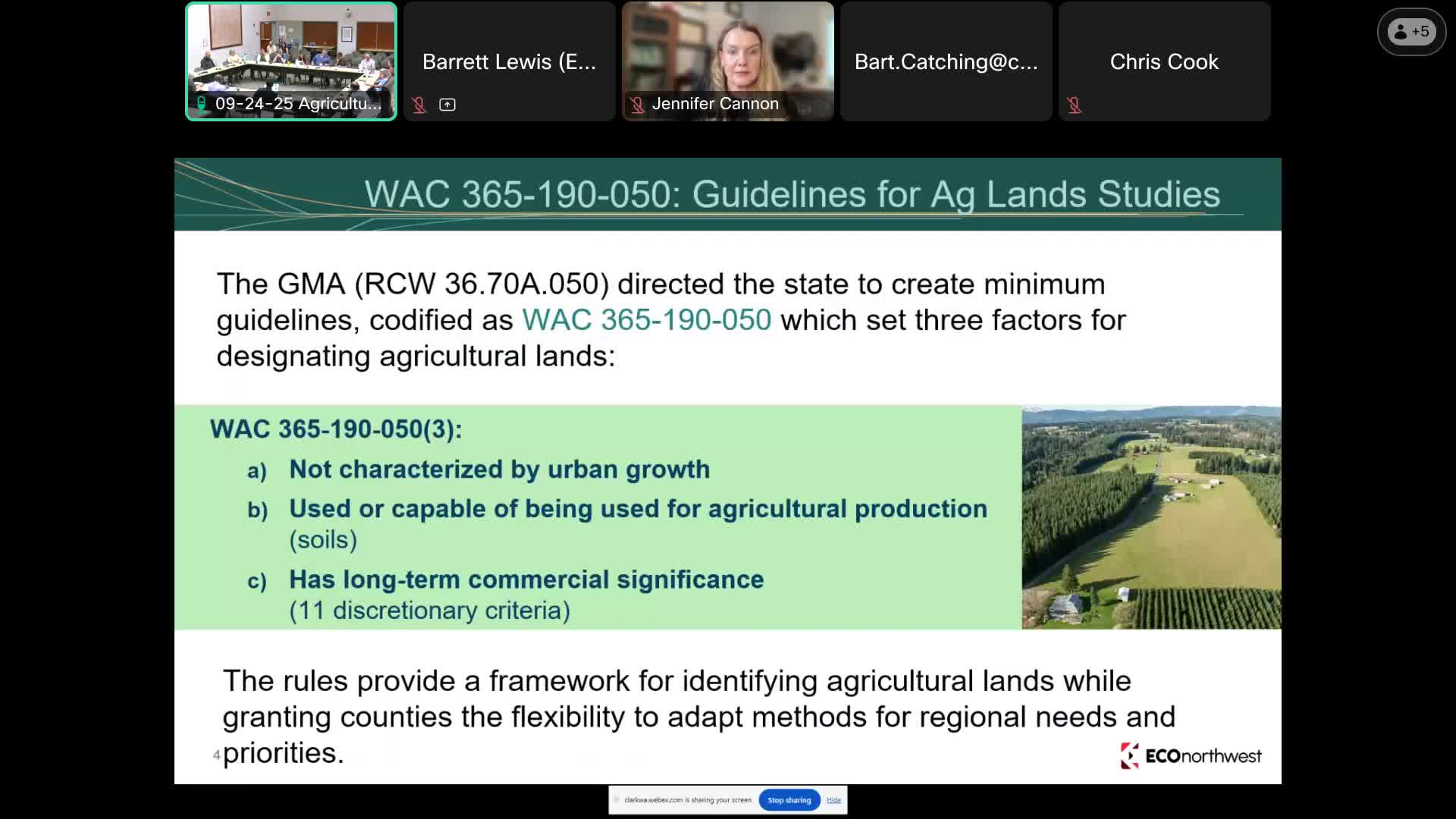Click Jennifer Cannon's muted microphone icon

click(637, 105)
